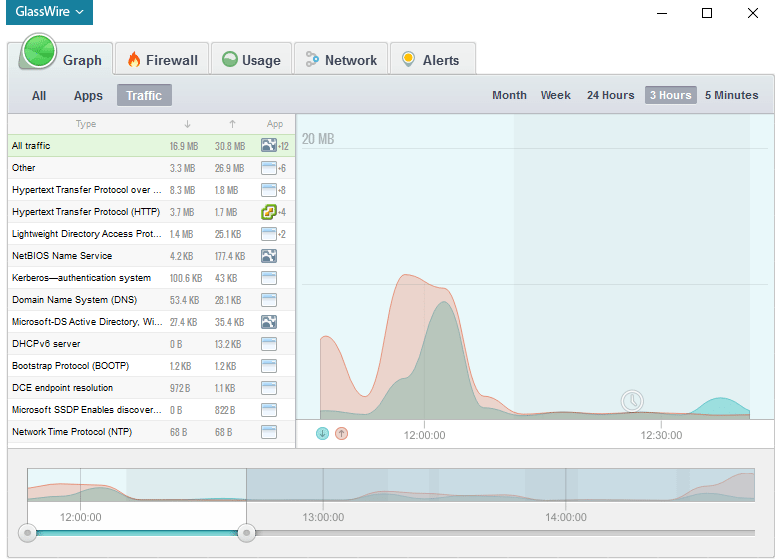The height and width of the screenshot is (559, 775).
Task: Sort by the App column header
Action: pyautogui.click(x=275, y=124)
